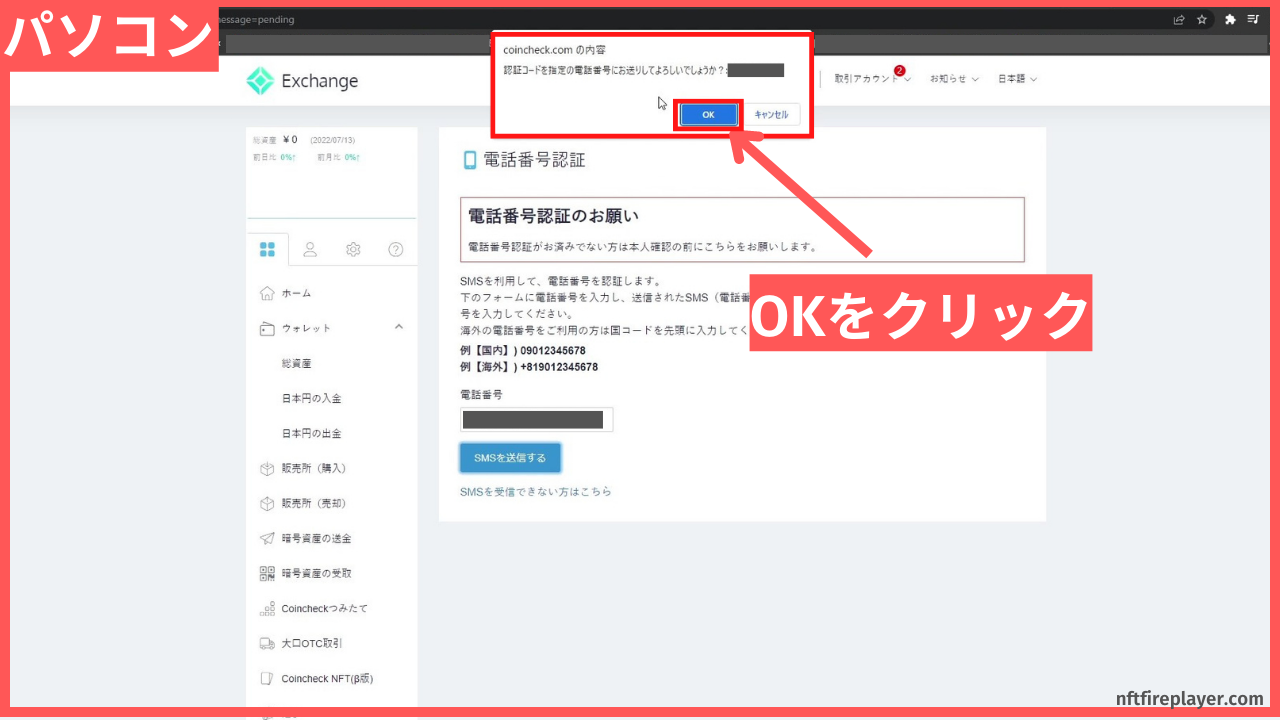
Task: Click the 大口OTC取引 truck icon
Action: pyautogui.click(x=267, y=643)
